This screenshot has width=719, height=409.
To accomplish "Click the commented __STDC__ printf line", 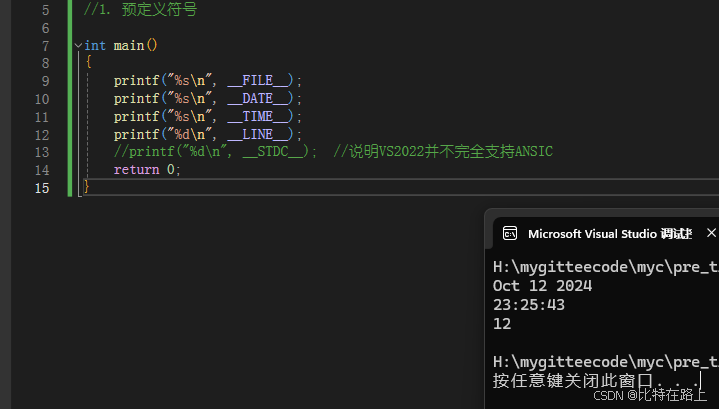I will point(216,152).
